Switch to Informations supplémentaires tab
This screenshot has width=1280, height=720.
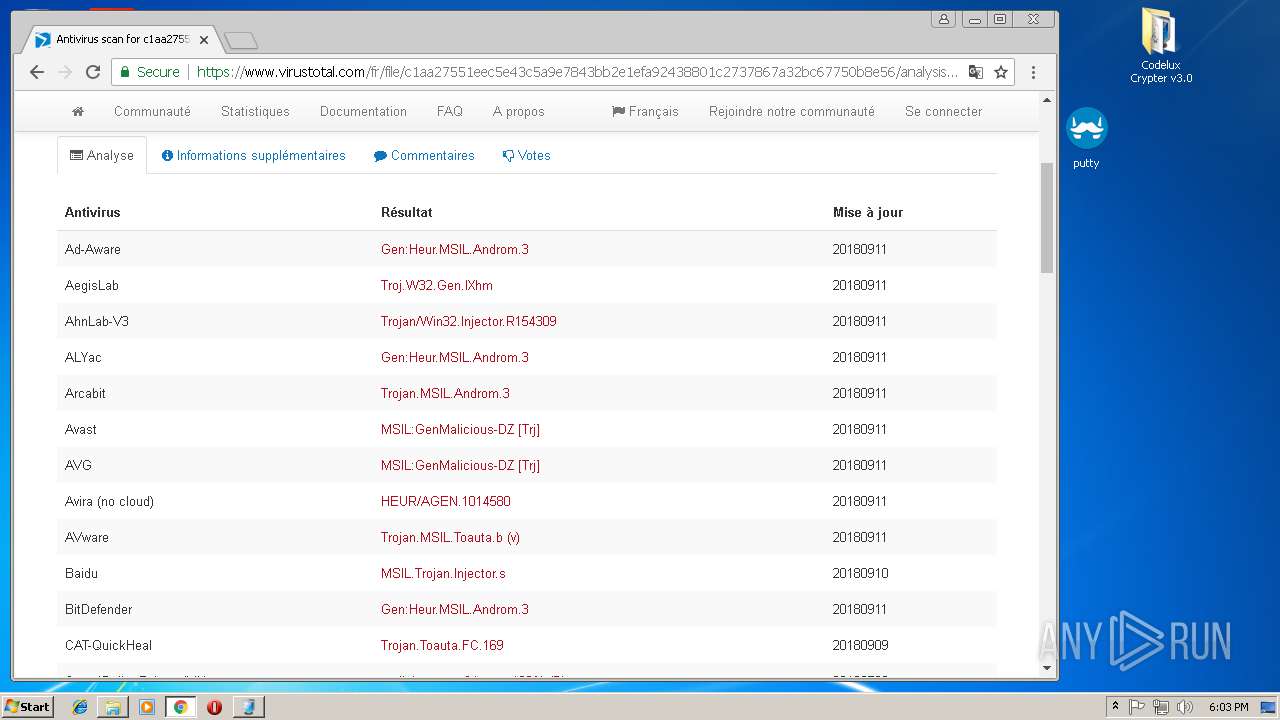tap(254, 155)
